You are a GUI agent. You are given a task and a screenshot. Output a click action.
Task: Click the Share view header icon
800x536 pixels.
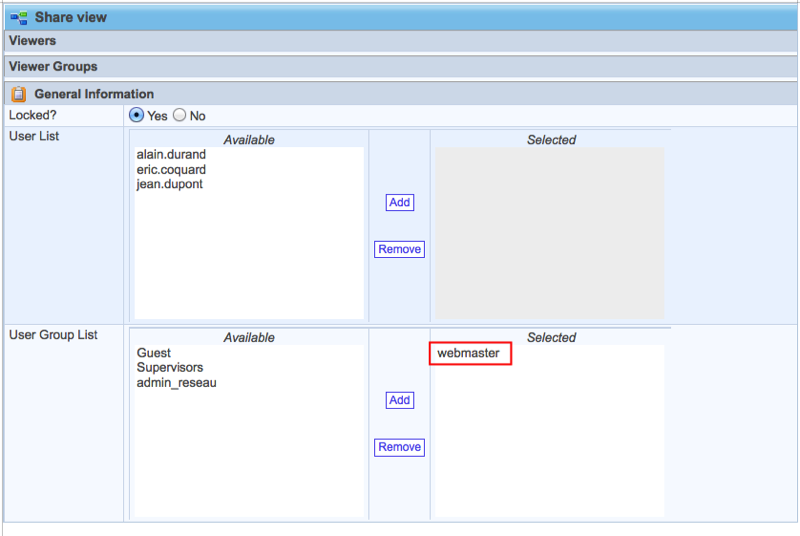coord(19,17)
